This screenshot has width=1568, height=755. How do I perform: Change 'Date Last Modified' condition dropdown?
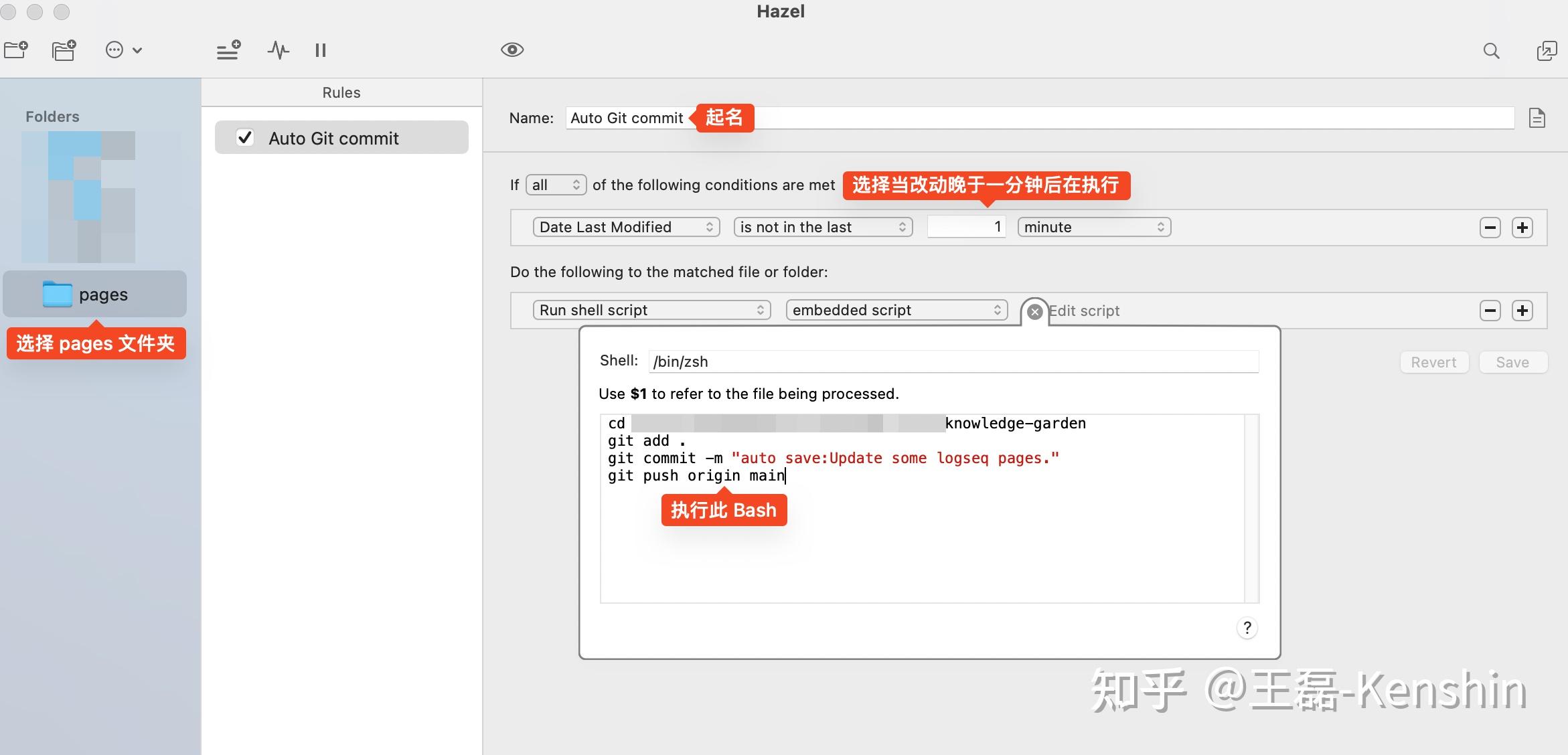pyautogui.click(x=625, y=227)
